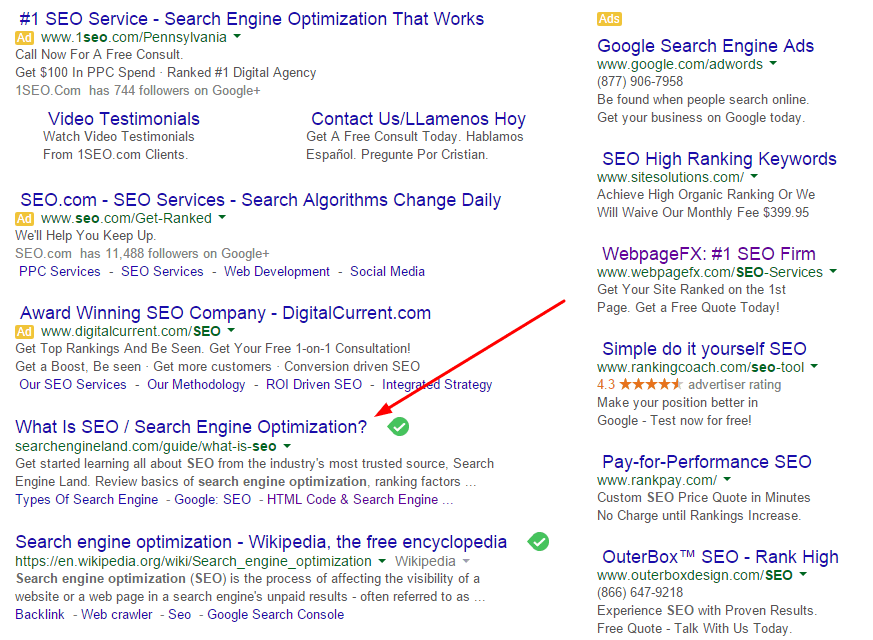Open the arrow beside www.webpagefx.com/SEO-Services
This screenshot has height=640, width=873.
coord(833,272)
